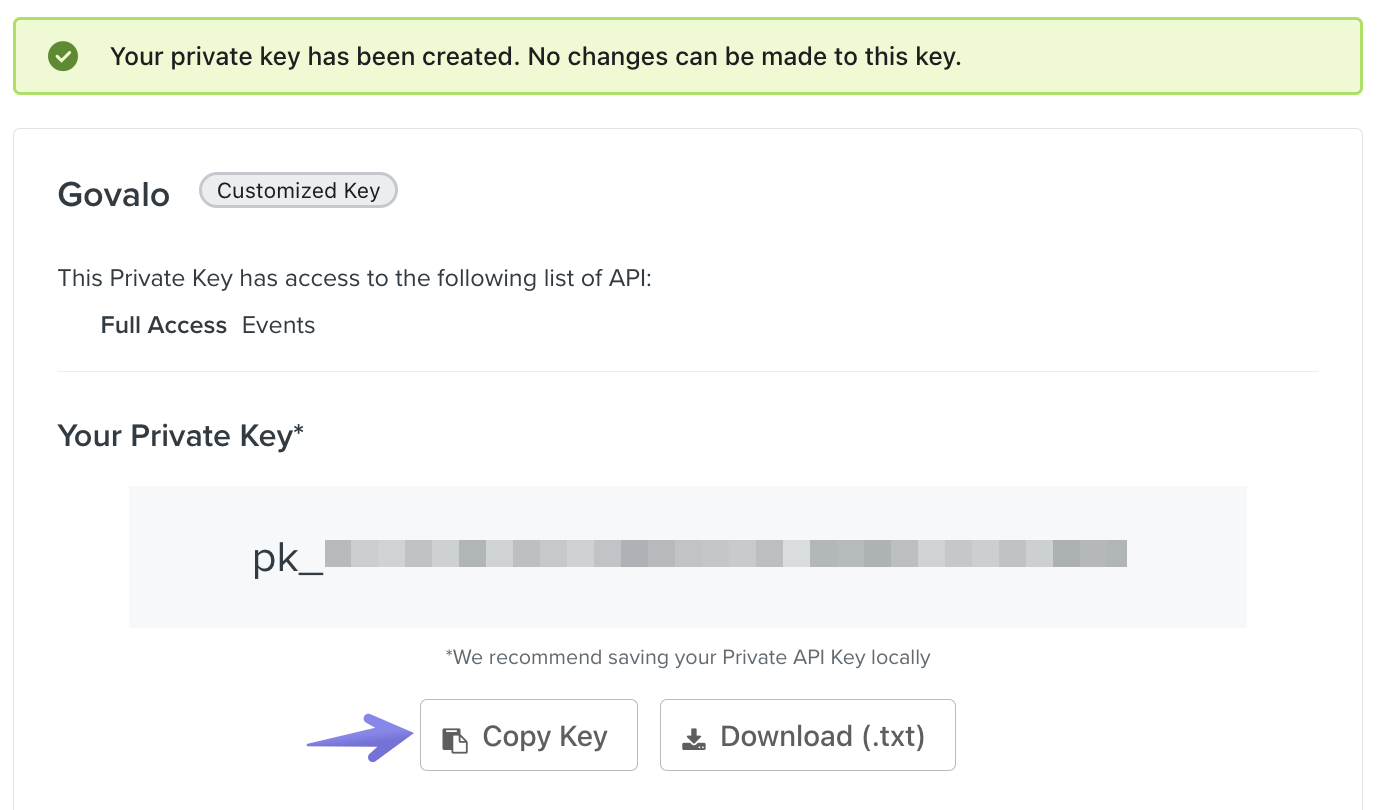Image resolution: width=1386 pixels, height=810 pixels.
Task: Click the "Your Private Key*" heading
Action: coord(175,435)
